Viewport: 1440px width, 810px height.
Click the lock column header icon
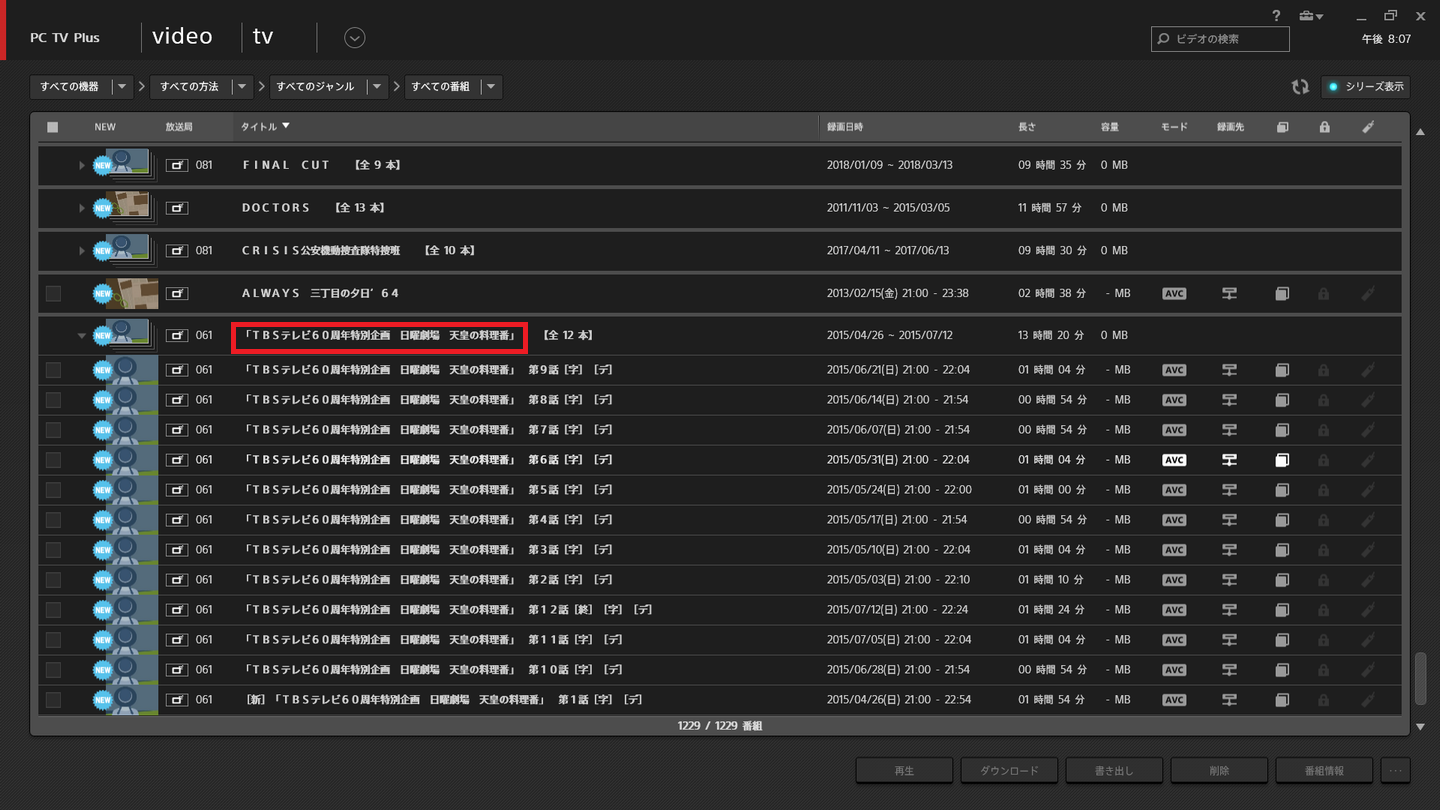point(1324,127)
